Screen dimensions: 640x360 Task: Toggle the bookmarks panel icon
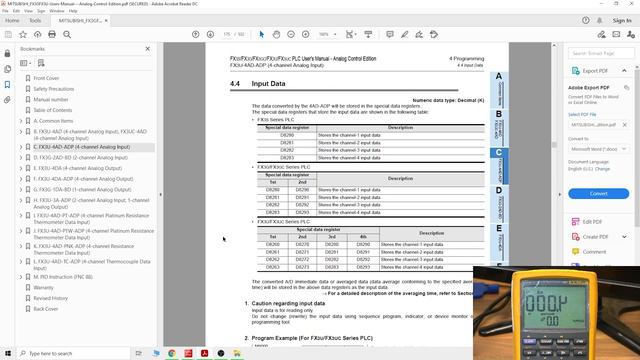(x=7, y=84)
